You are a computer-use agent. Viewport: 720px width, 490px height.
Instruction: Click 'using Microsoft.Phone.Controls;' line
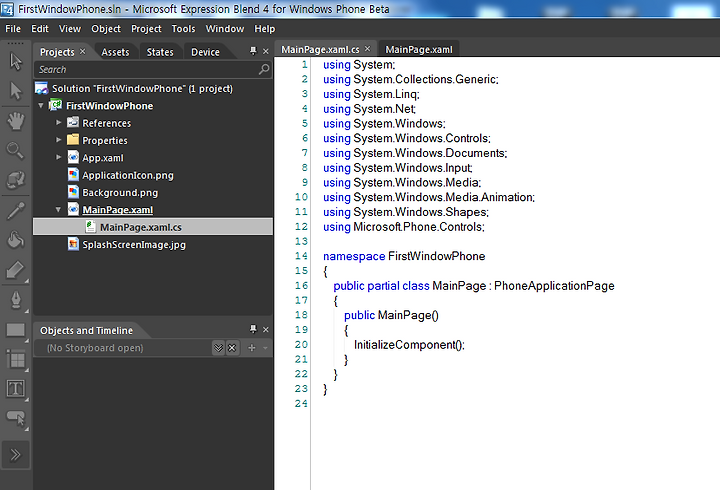(x=404, y=227)
